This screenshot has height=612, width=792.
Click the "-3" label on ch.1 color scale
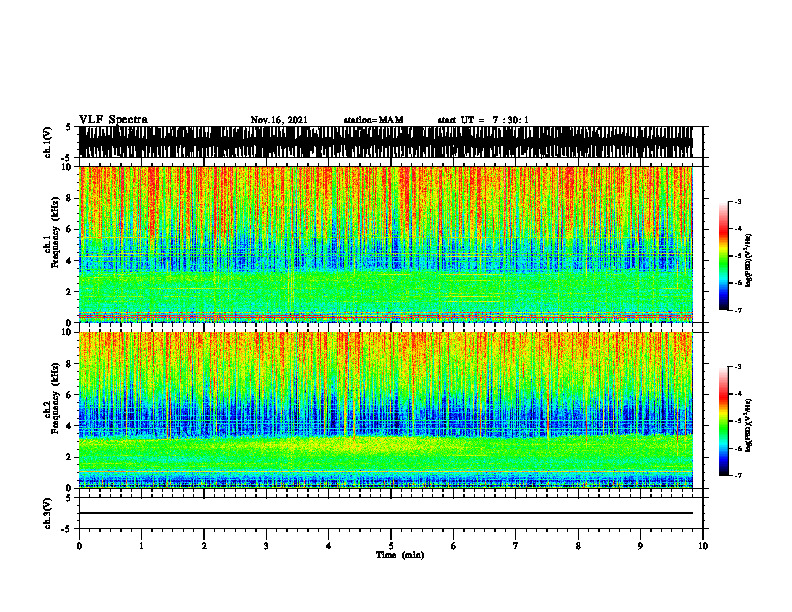(x=738, y=202)
